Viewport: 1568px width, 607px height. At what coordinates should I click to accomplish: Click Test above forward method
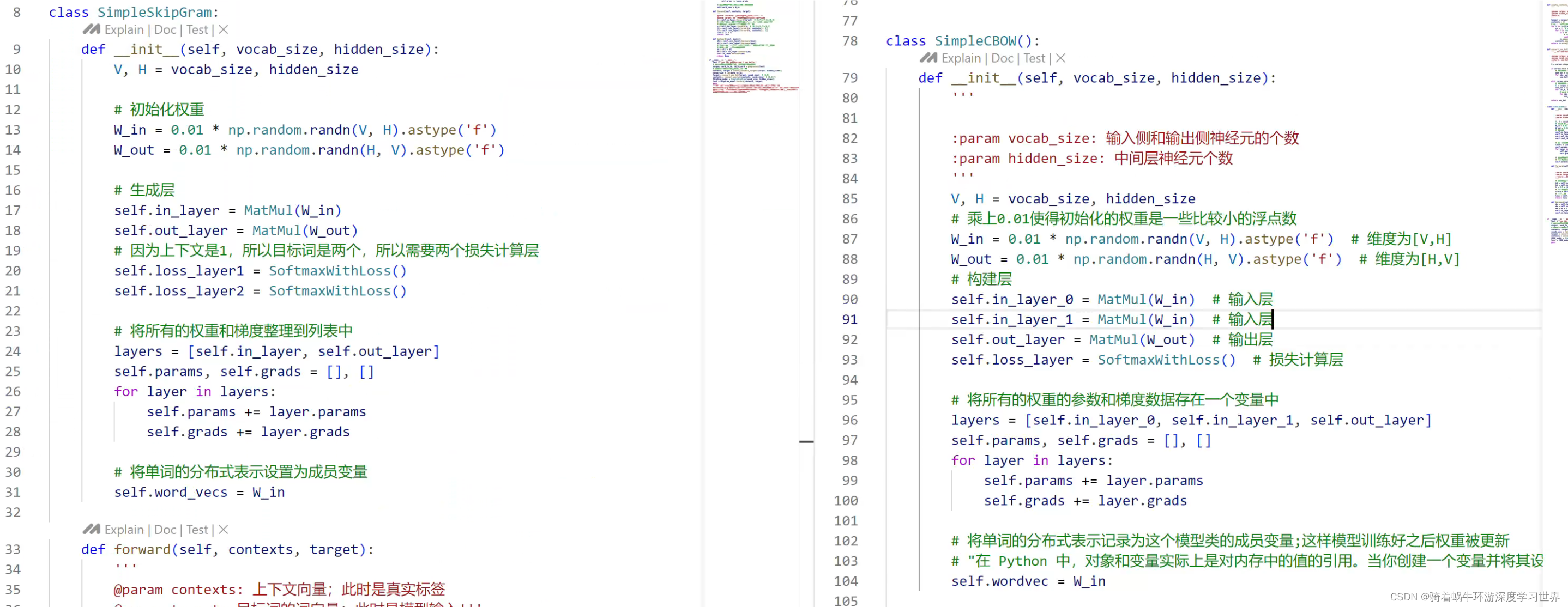tap(197, 530)
